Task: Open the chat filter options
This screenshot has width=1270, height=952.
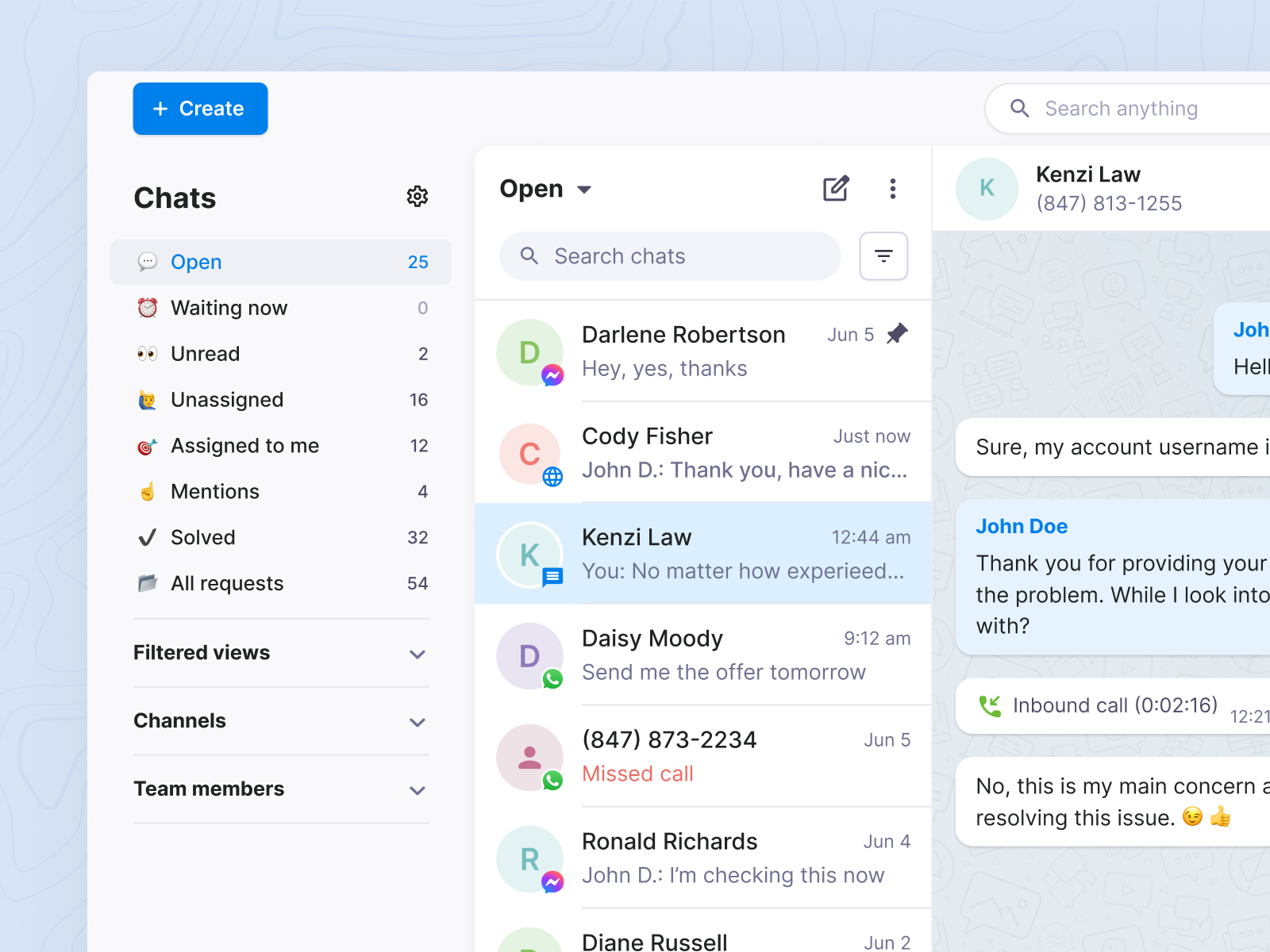Action: pyautogui.click(x=883, y=255)
